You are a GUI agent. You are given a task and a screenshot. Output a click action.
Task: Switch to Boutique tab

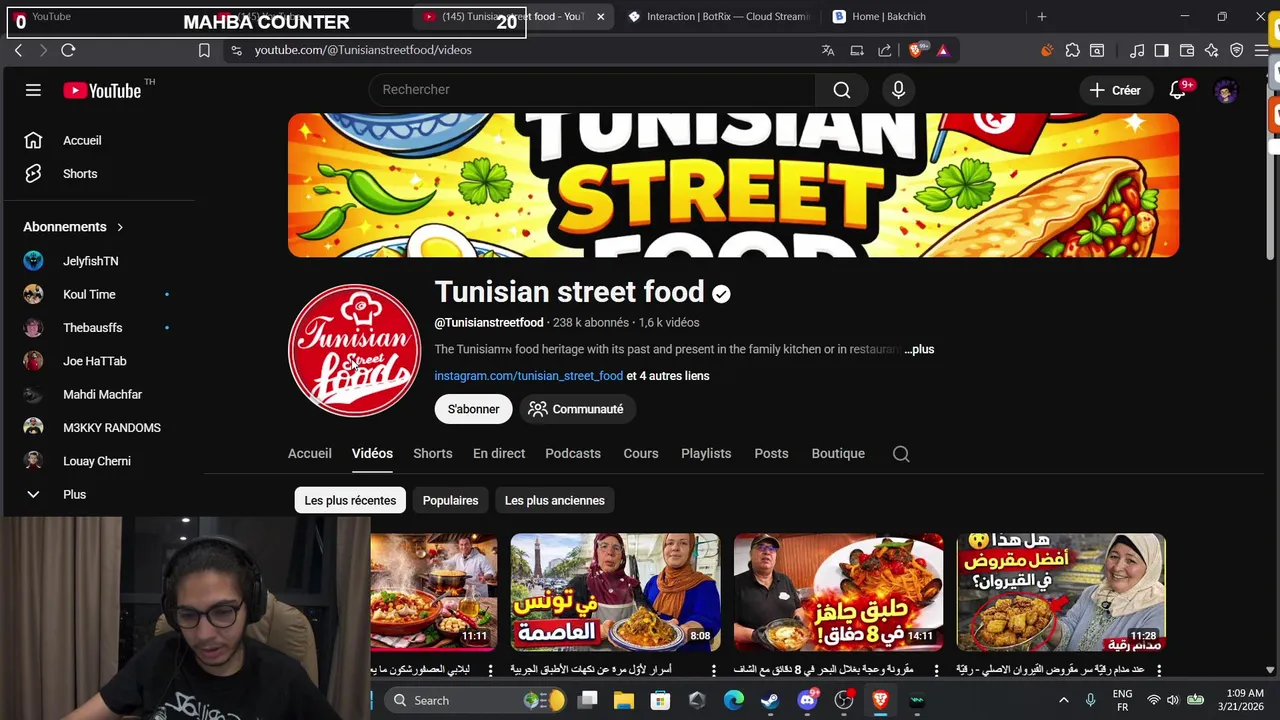pyautogui.click(x=838, y=453)
